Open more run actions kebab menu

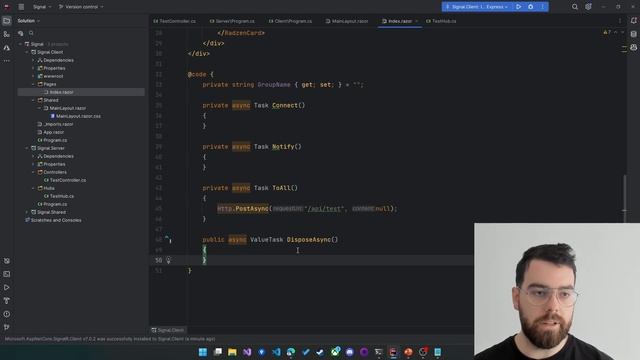coord(542,7)
